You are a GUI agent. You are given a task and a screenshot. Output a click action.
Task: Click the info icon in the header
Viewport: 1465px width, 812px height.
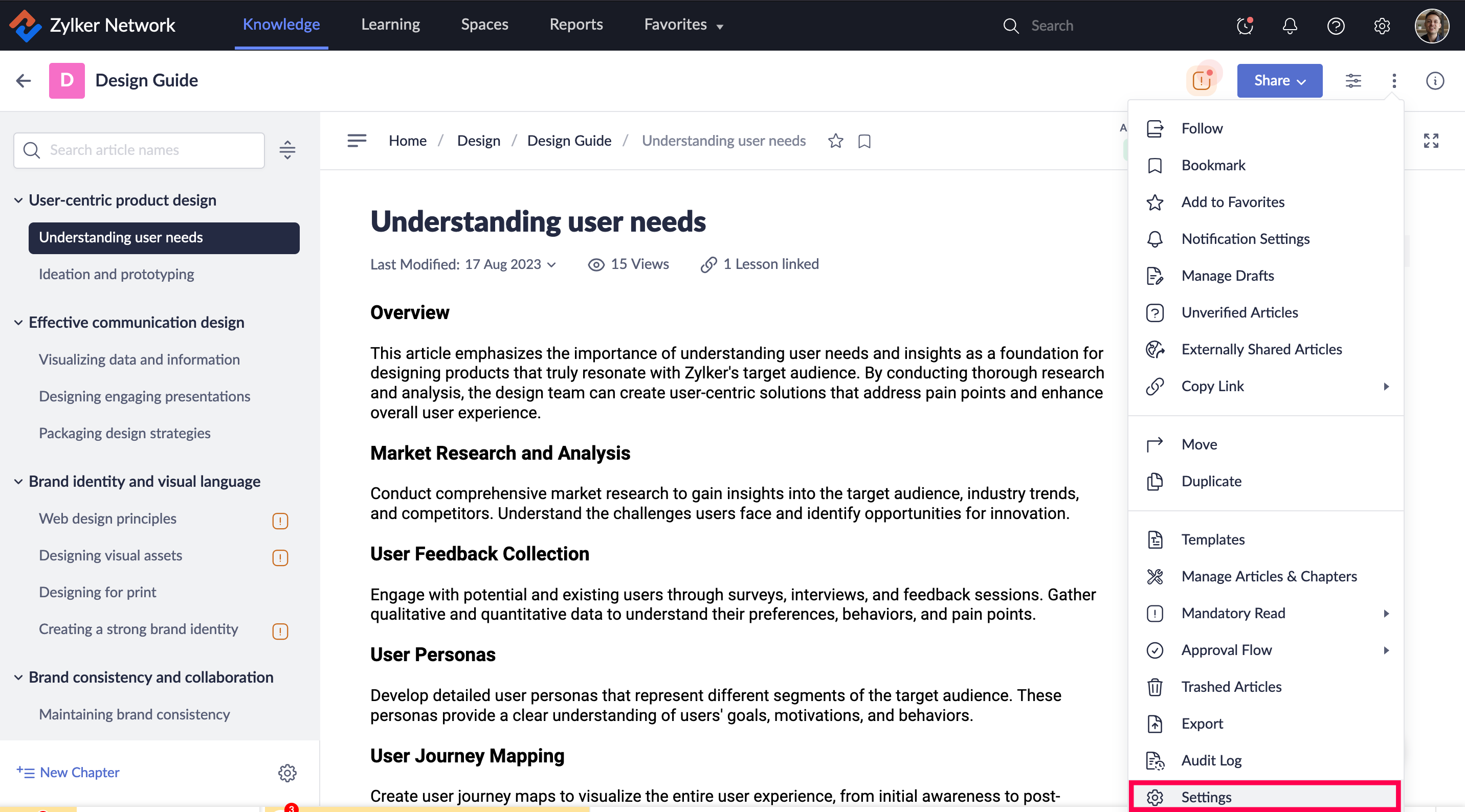1434,81
